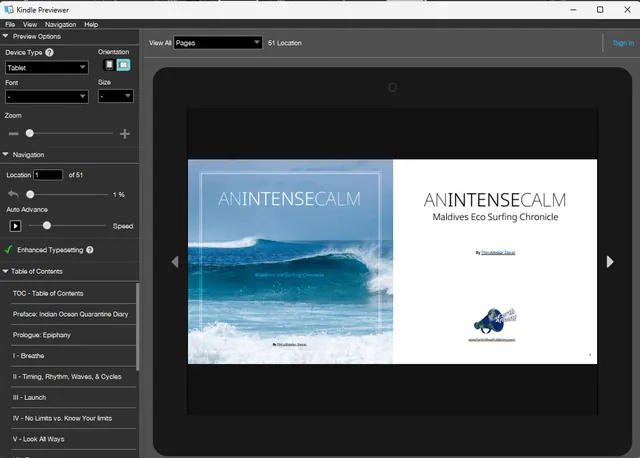Click the Auto Advance speed slider handle
640x458 pixels.
tap(47, 225)
